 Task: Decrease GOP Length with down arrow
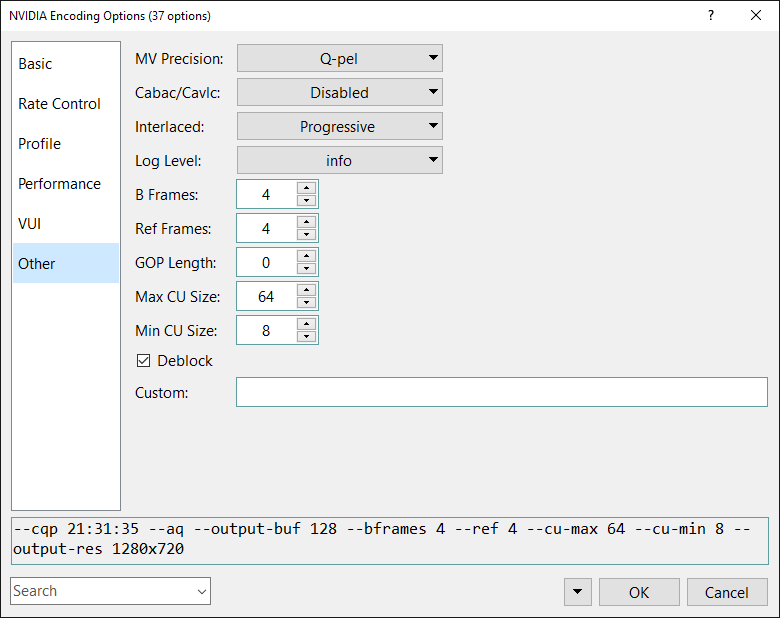pyautogui.click(x=306, y=269)
